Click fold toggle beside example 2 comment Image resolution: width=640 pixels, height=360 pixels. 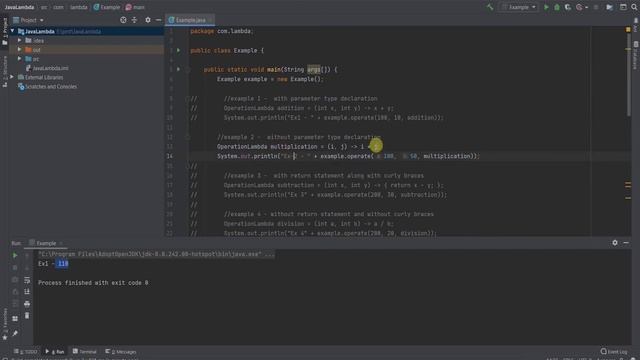click(188, 137)
